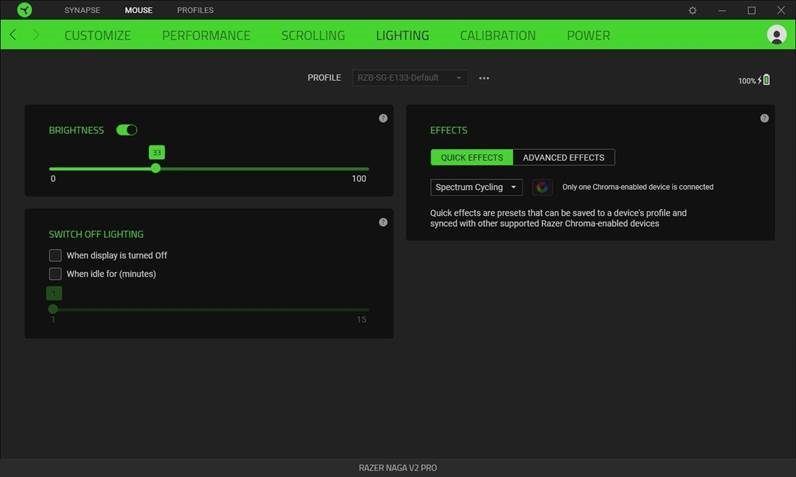
Task: Click the Razer logo icon
Action: 24,10
